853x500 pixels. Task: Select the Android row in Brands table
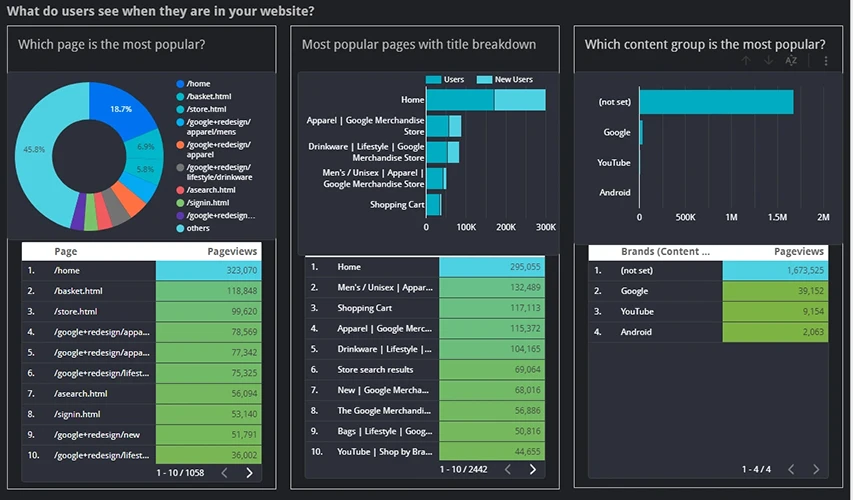(x=708, y=332)
